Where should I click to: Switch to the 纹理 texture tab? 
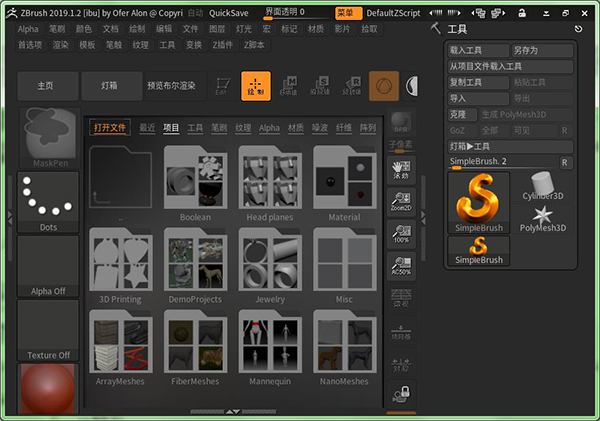(x=243, y=128)
